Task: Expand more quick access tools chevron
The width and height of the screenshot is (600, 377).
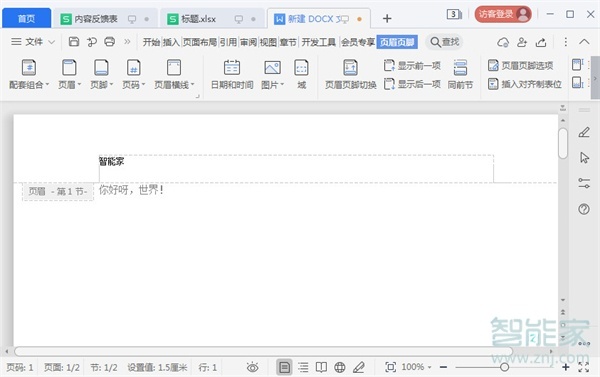Action: point(127,41)
